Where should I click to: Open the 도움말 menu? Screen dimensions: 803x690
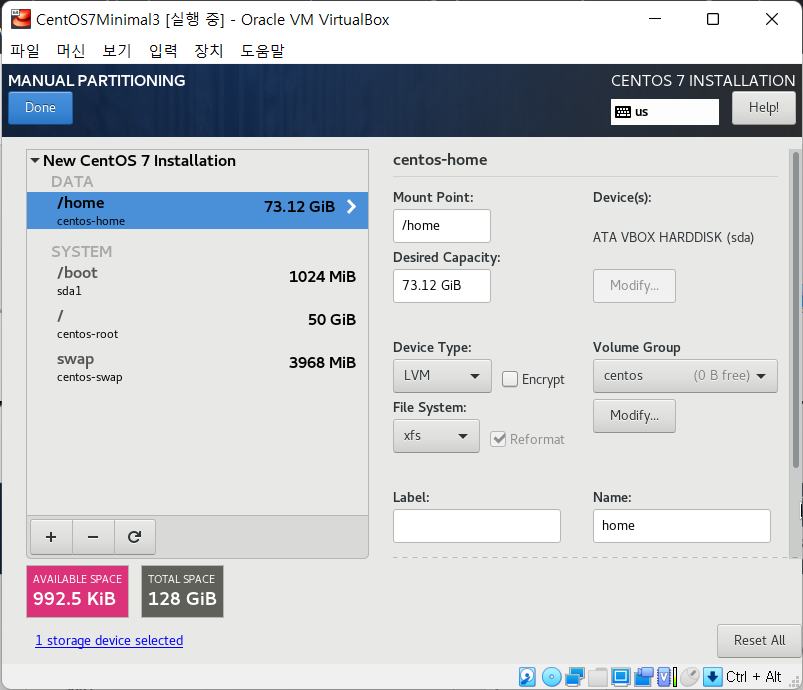click(262, 51)
